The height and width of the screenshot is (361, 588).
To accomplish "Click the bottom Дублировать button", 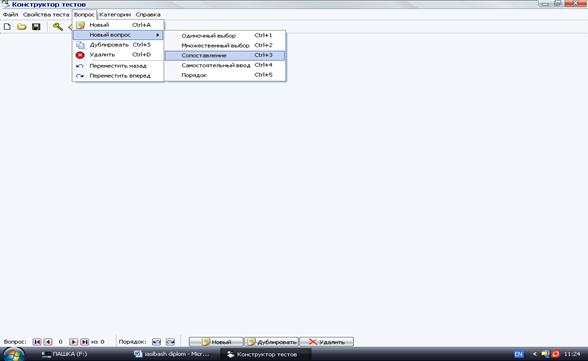I will pos(272,342).
